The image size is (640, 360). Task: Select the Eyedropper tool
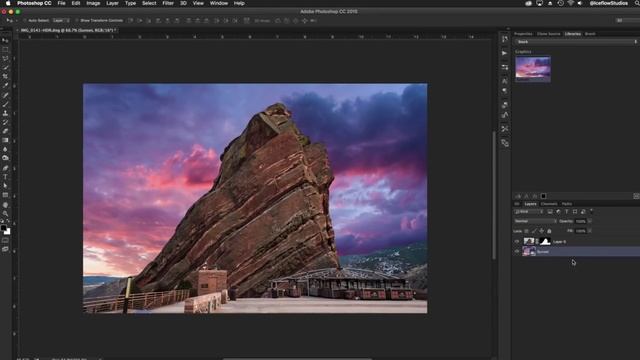[5, 85]
